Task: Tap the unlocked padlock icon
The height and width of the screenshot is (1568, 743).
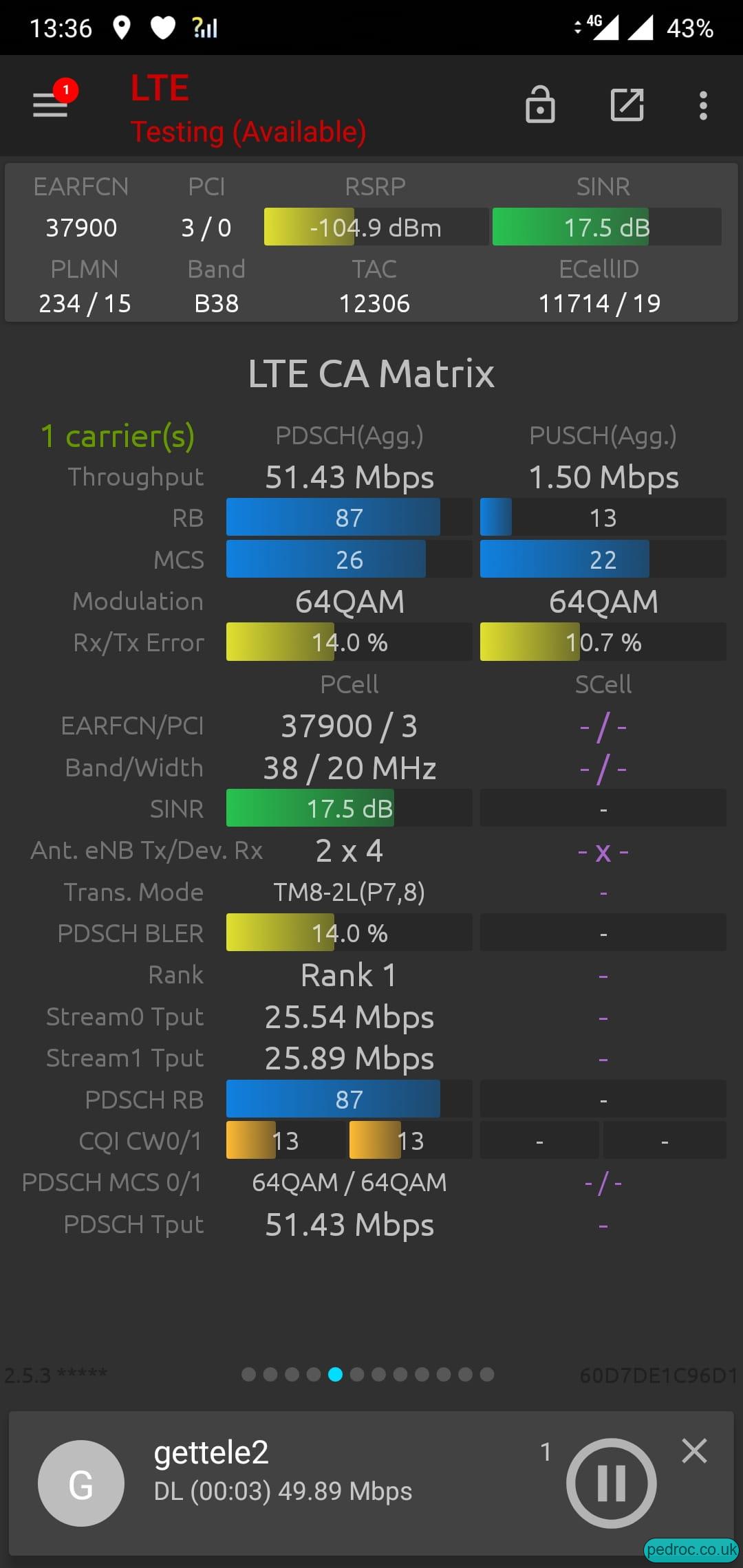Action: tap(540, 105)
